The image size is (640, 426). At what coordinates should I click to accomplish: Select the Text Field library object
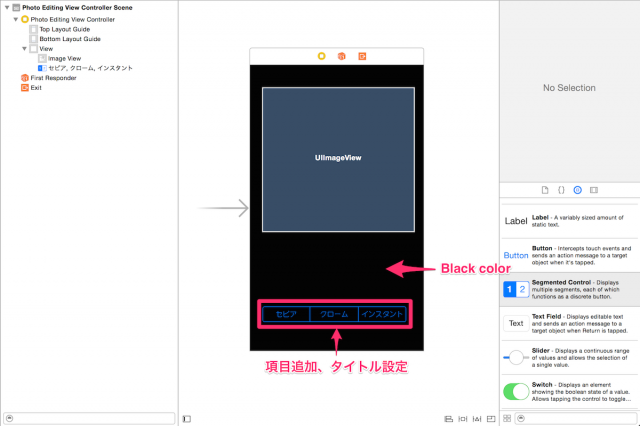coord(570,324)
